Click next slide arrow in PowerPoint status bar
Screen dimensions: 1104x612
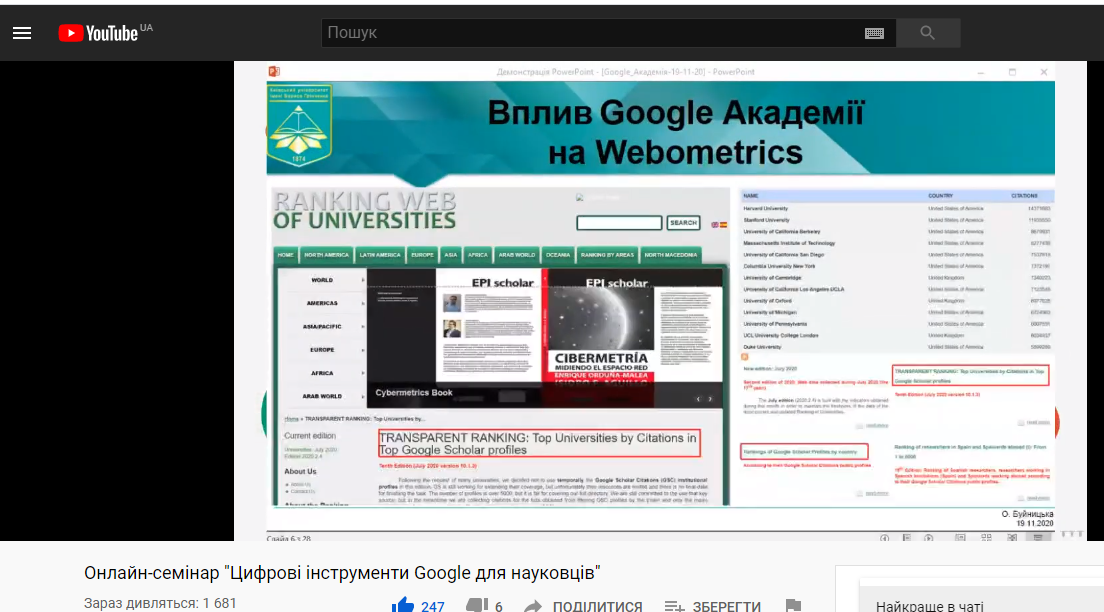pos(929,537)
